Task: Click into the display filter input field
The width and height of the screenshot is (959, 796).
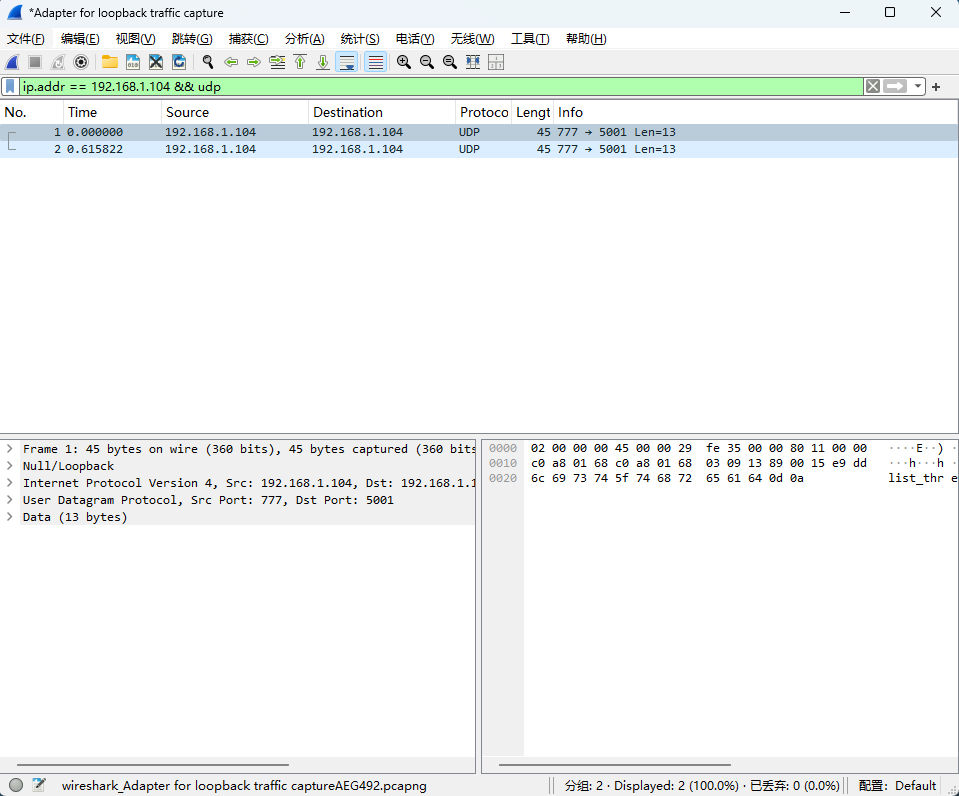Action: coord(442,86)
